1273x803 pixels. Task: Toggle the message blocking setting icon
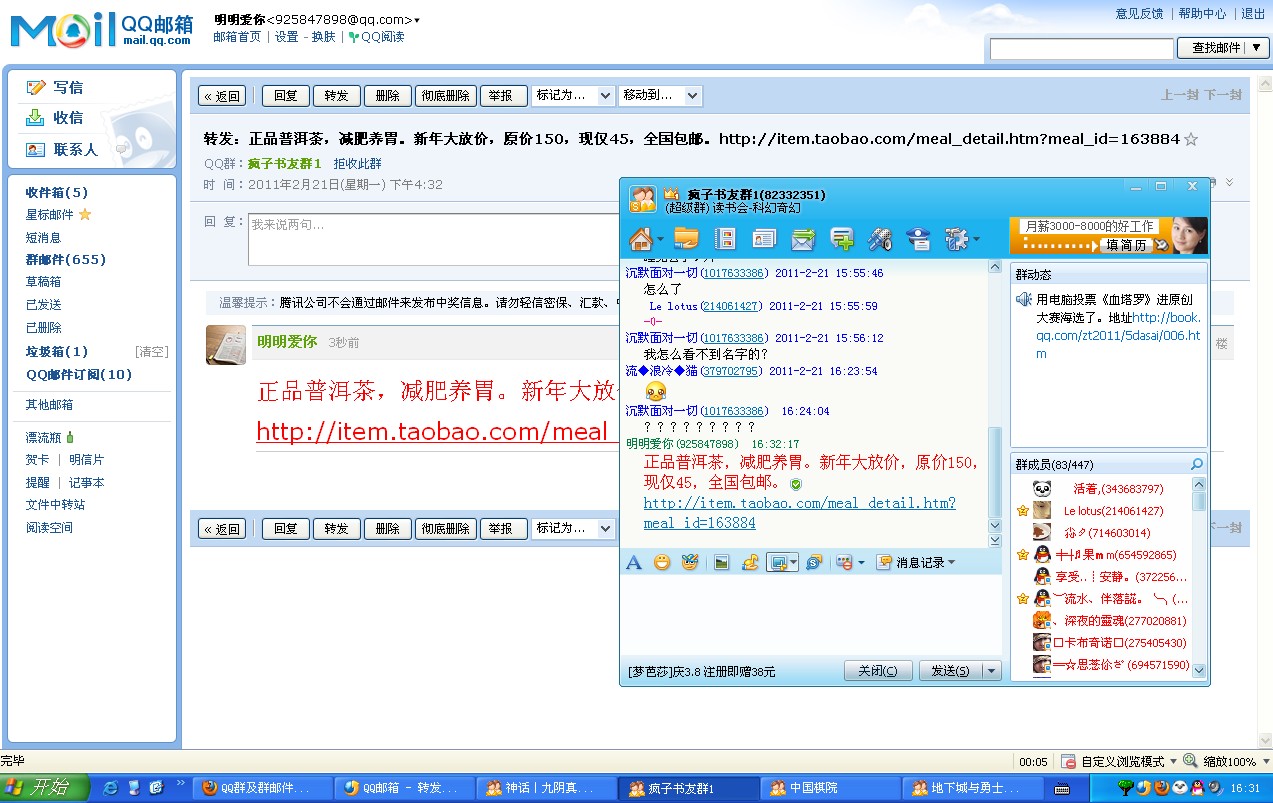(842, 562)
